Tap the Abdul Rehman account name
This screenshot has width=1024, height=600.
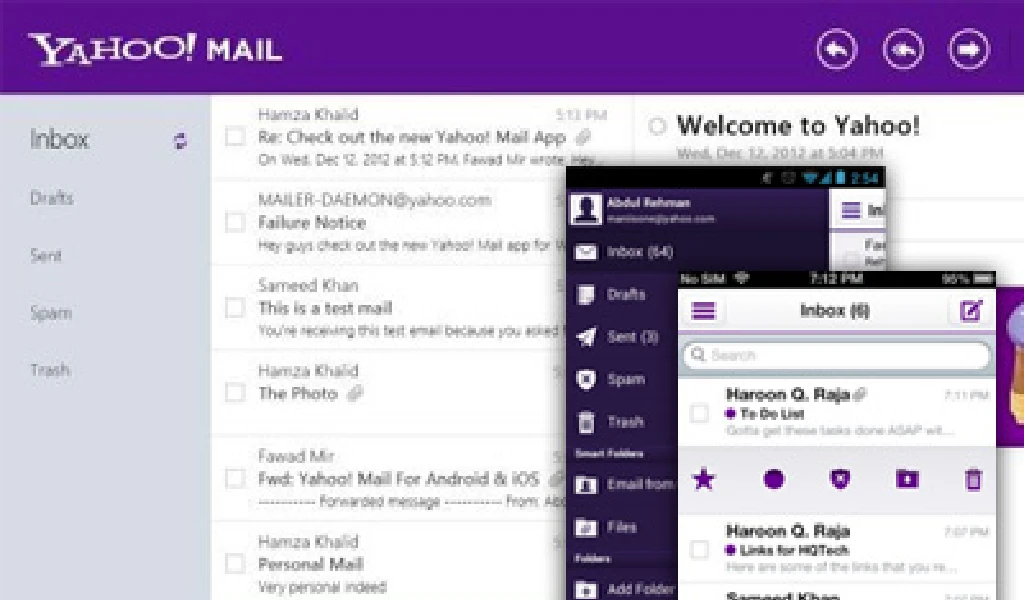click(648, 202)
